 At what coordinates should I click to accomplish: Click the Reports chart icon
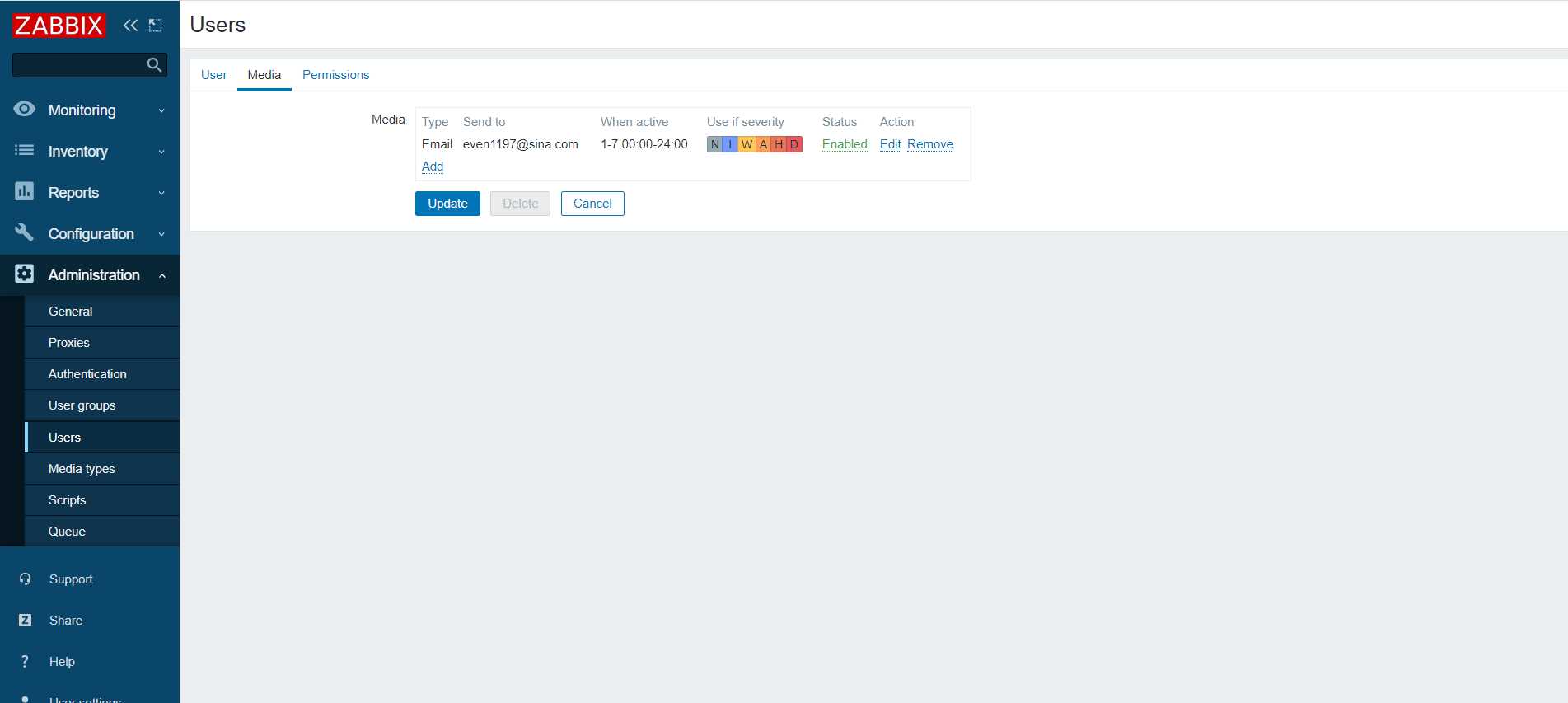pyautogui.click(x=25, y=191)
